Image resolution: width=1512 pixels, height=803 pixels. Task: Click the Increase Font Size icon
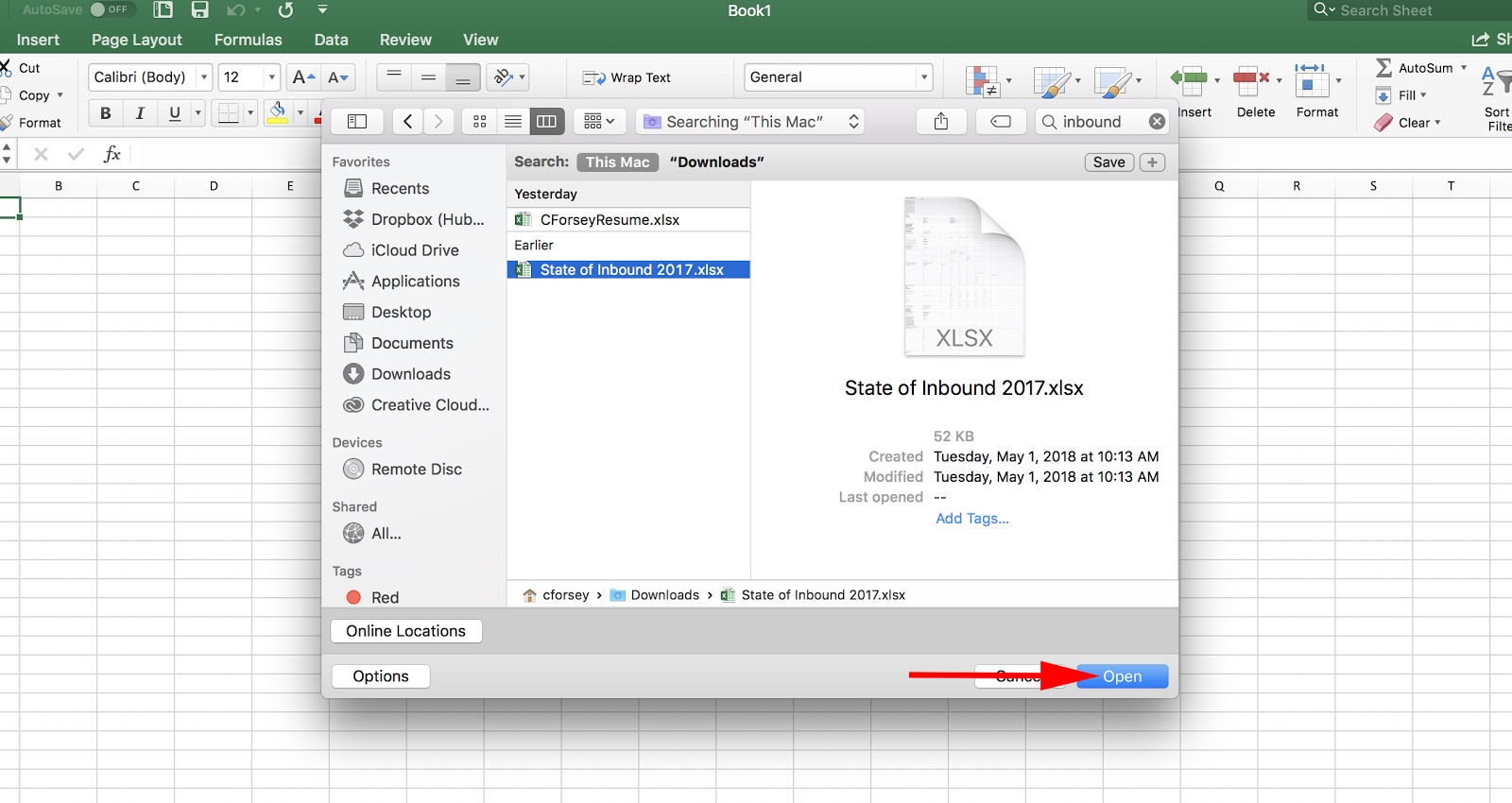point(303,77)
